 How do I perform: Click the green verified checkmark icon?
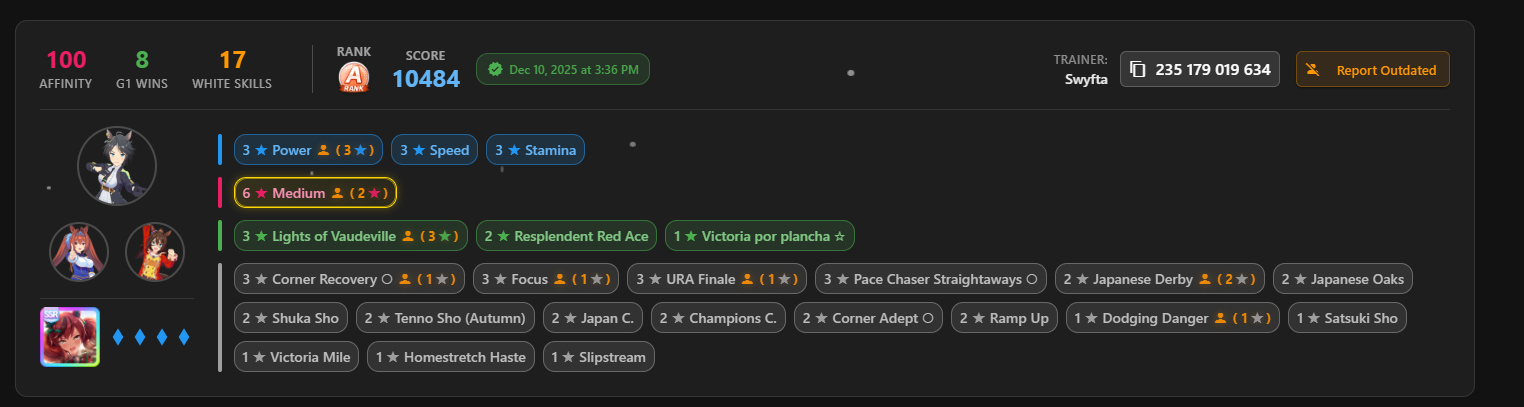495,70
